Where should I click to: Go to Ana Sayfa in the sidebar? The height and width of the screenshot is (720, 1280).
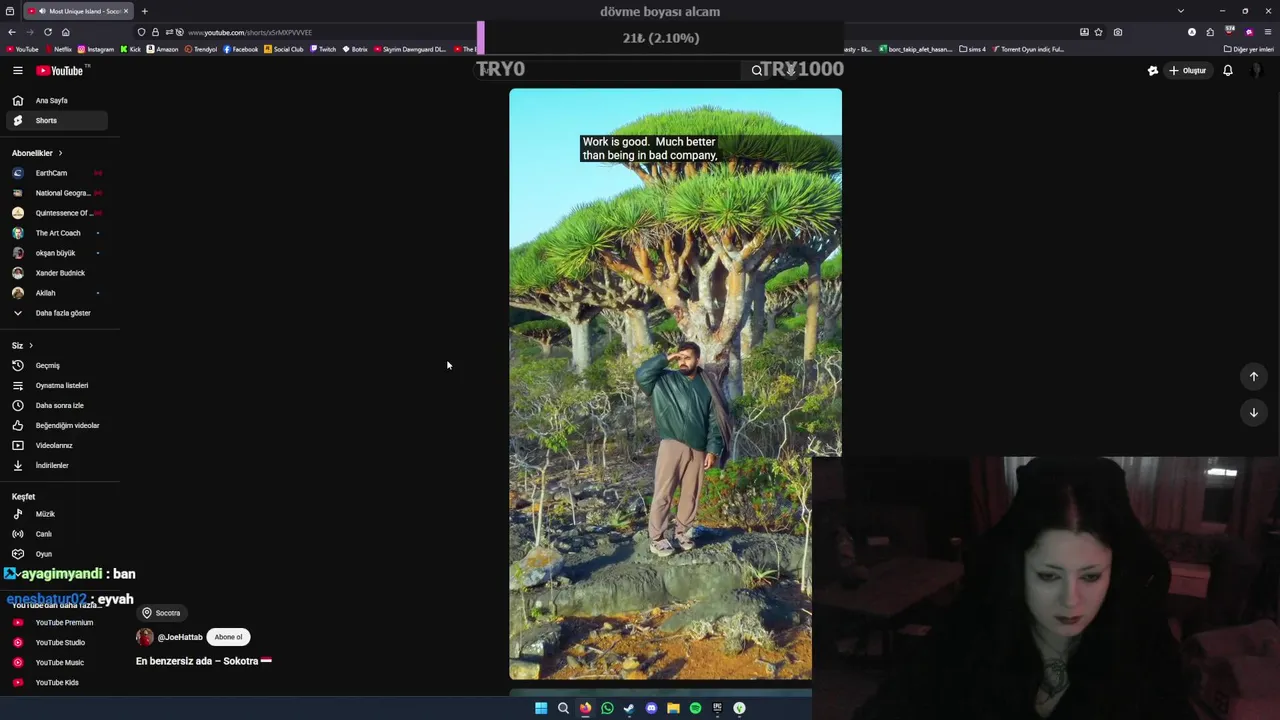click(x=56, y=100)
